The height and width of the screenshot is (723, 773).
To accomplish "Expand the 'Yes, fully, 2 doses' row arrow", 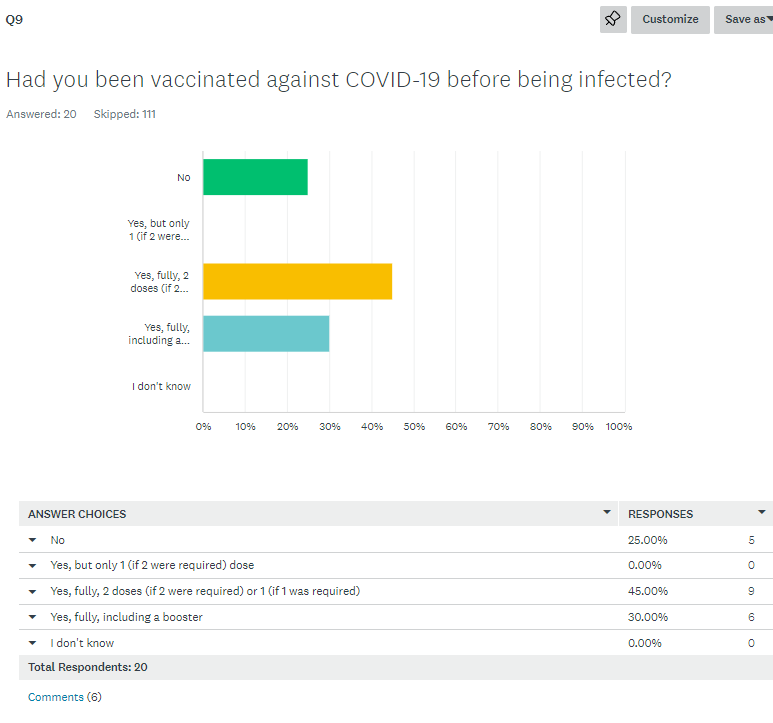I will point(33,592).
